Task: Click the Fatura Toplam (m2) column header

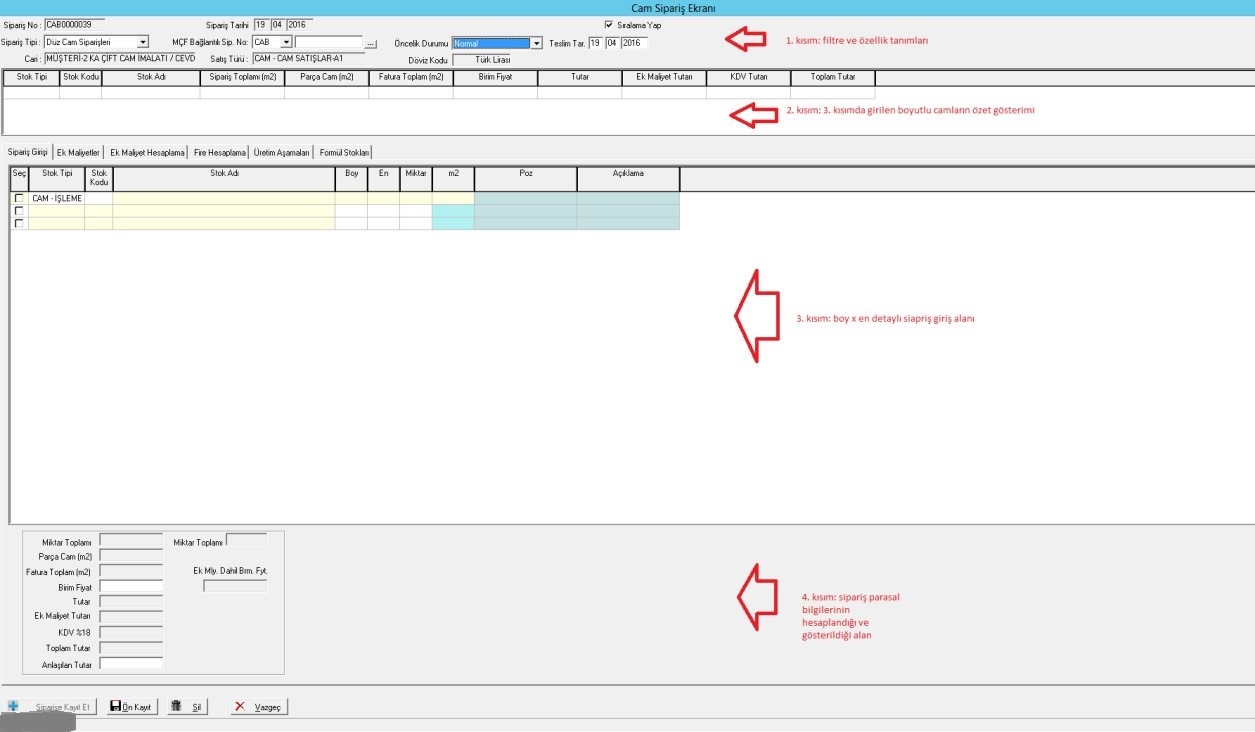Action: click(x=411, y=77)
